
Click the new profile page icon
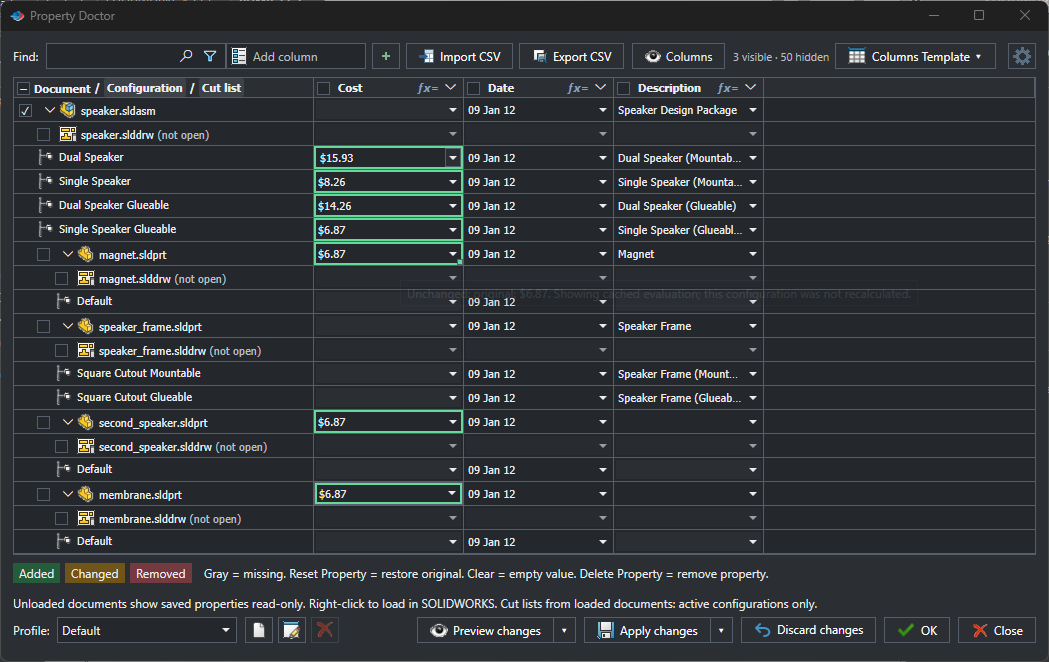(x=259, y=630)
